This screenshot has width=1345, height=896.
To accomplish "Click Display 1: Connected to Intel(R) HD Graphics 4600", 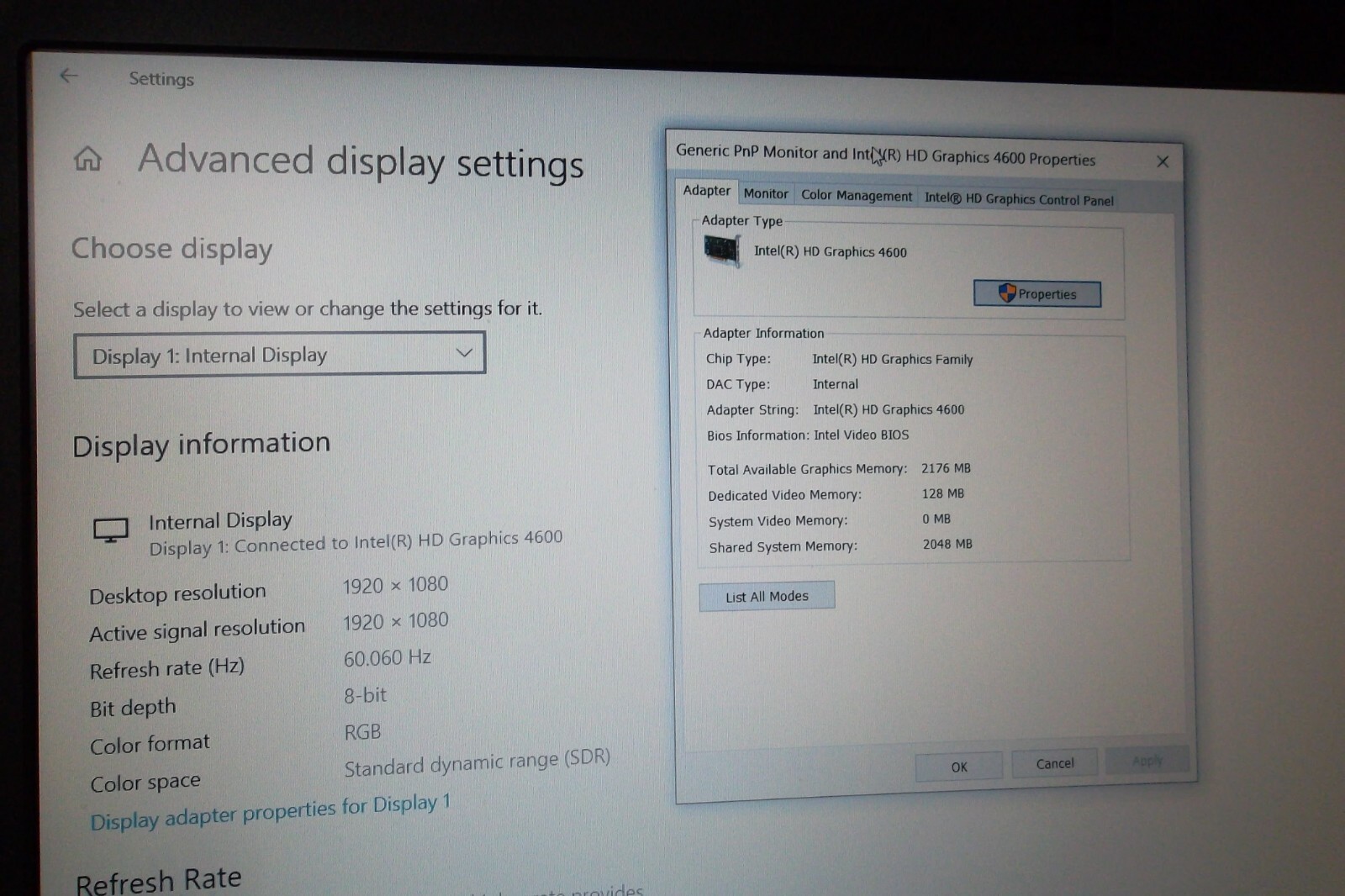I will [356, 543].
